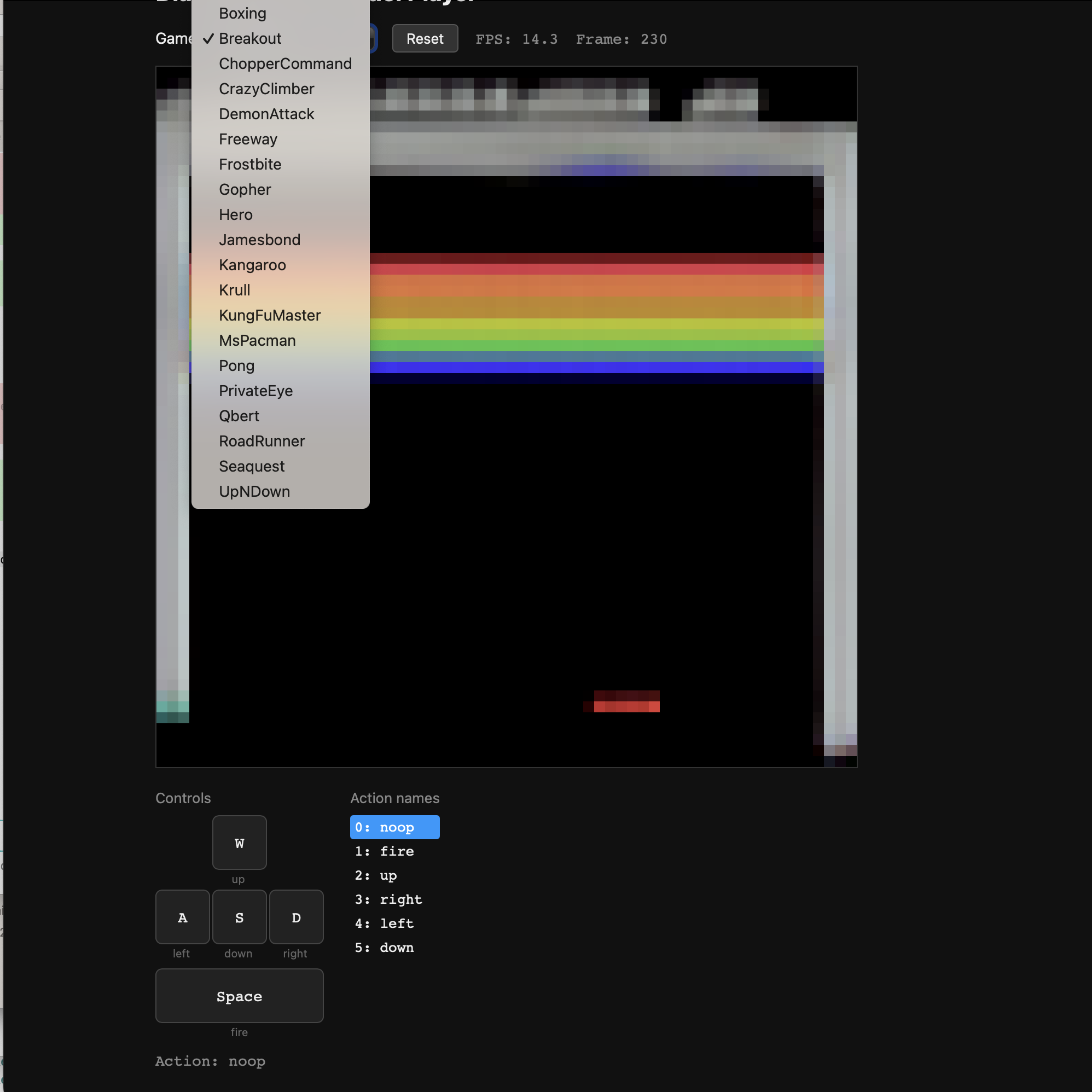Click the A left control key
The width and height of the screenshot is (1092, 1092).
[x=183, y=917]
